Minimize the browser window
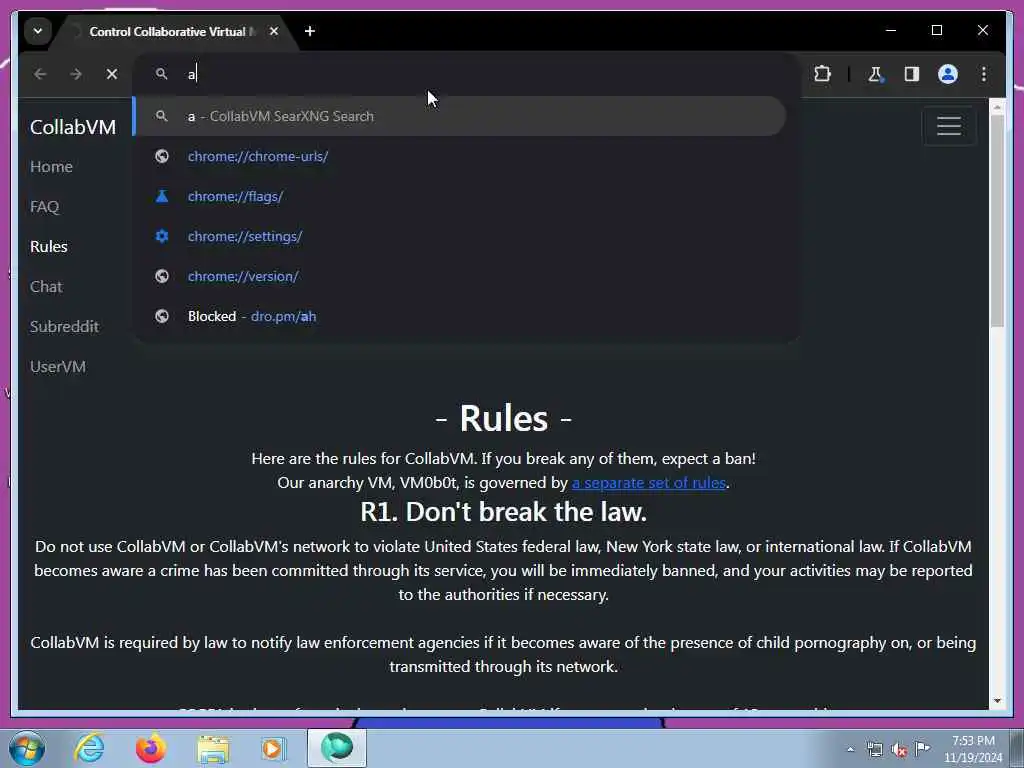1024x768 pixels. tap(891, 30)
